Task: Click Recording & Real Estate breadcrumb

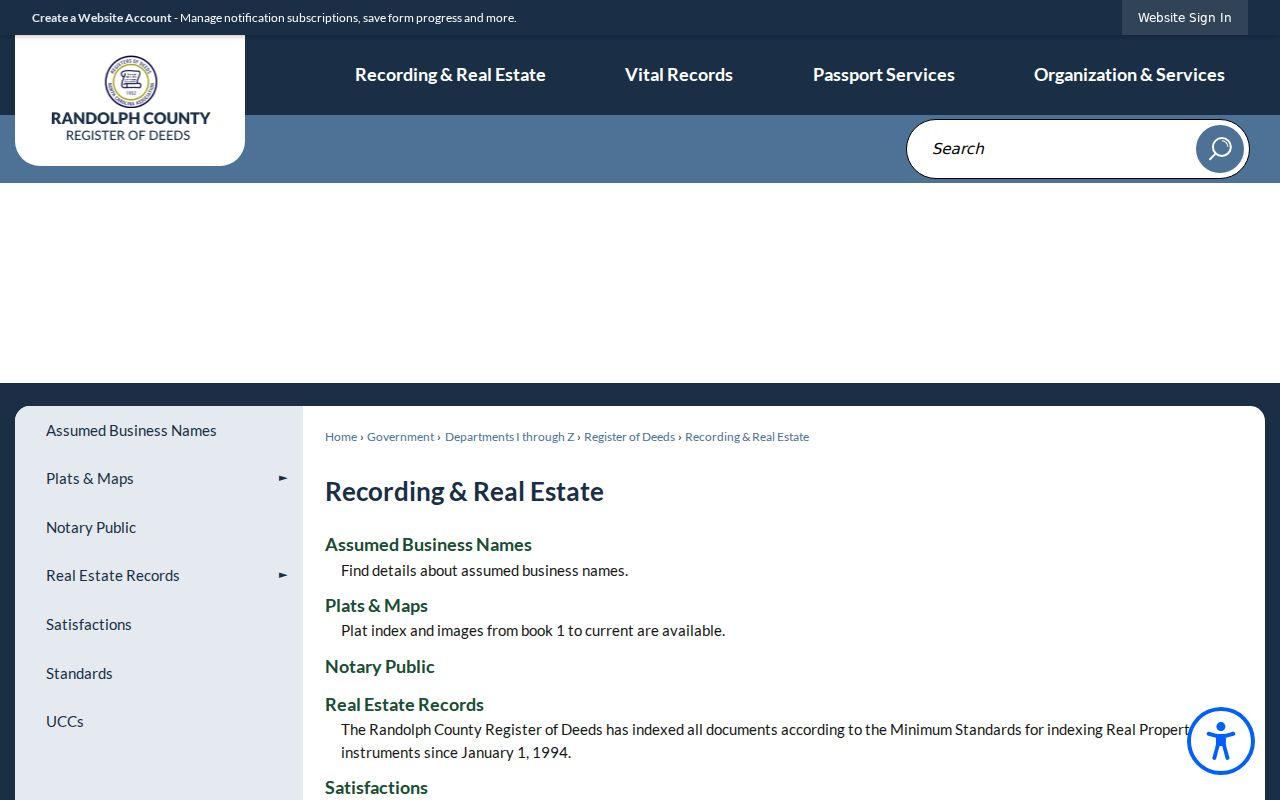Action: pos(747,437)
